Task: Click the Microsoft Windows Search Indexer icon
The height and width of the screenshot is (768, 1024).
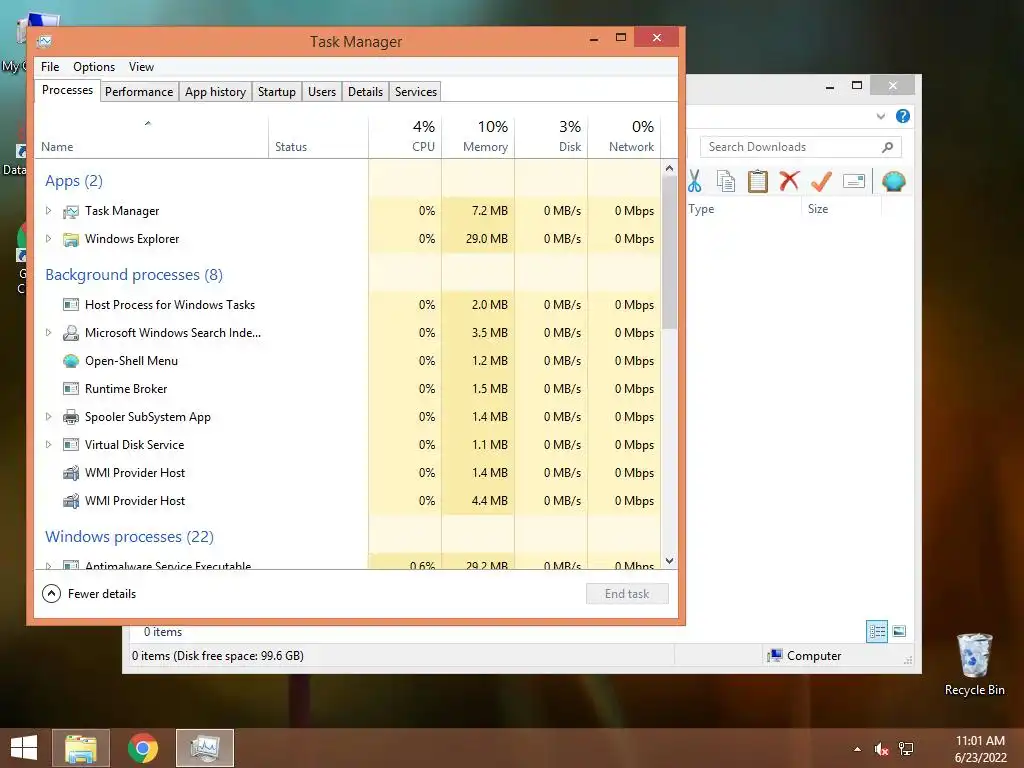Action: coord(71,333)
